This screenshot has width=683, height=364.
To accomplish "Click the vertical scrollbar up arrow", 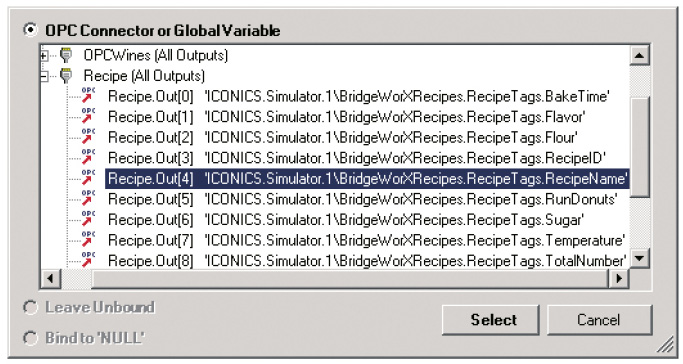I will coord(639,55).
